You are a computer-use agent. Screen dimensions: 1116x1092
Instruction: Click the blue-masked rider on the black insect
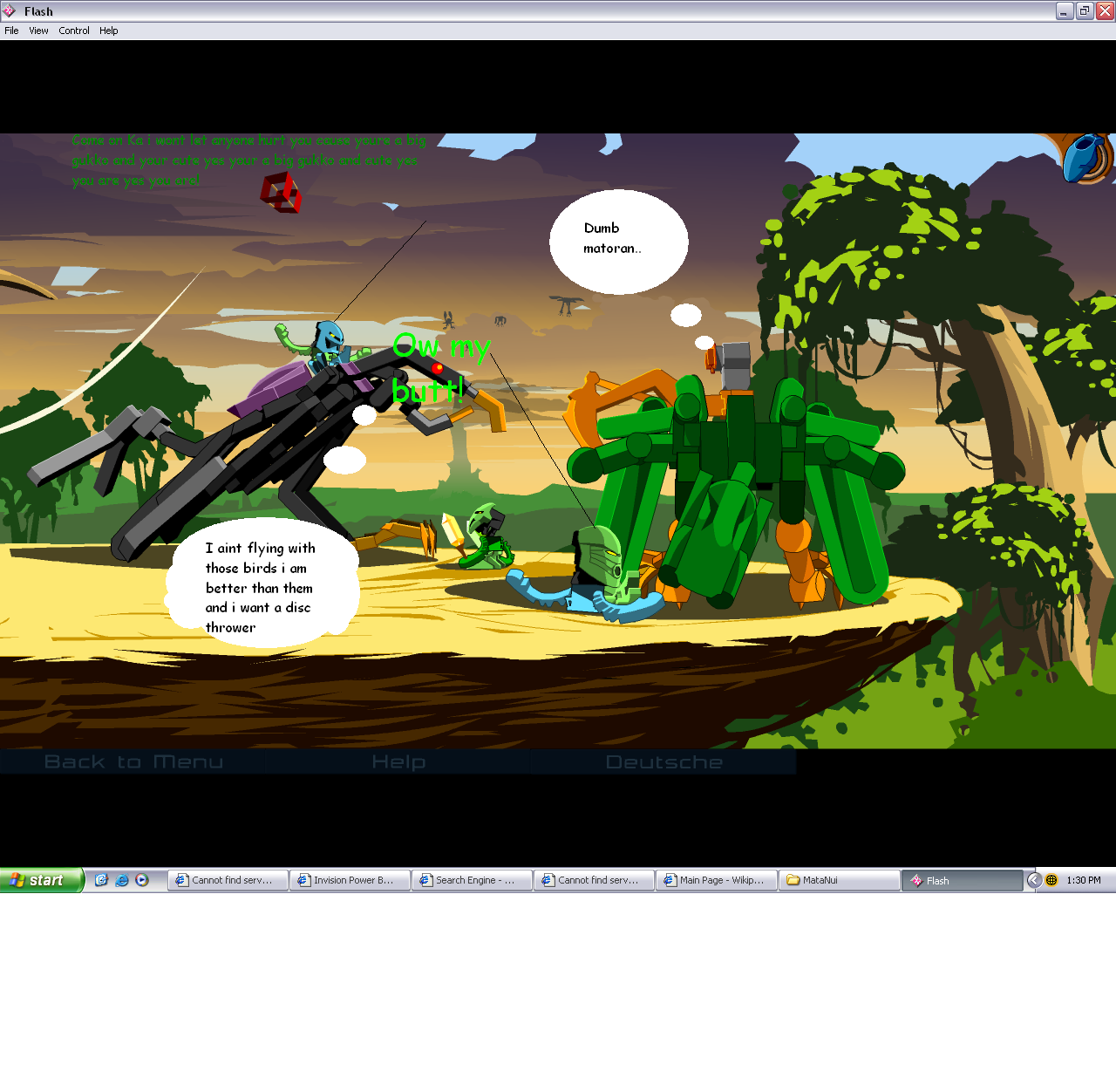(329, 345)
